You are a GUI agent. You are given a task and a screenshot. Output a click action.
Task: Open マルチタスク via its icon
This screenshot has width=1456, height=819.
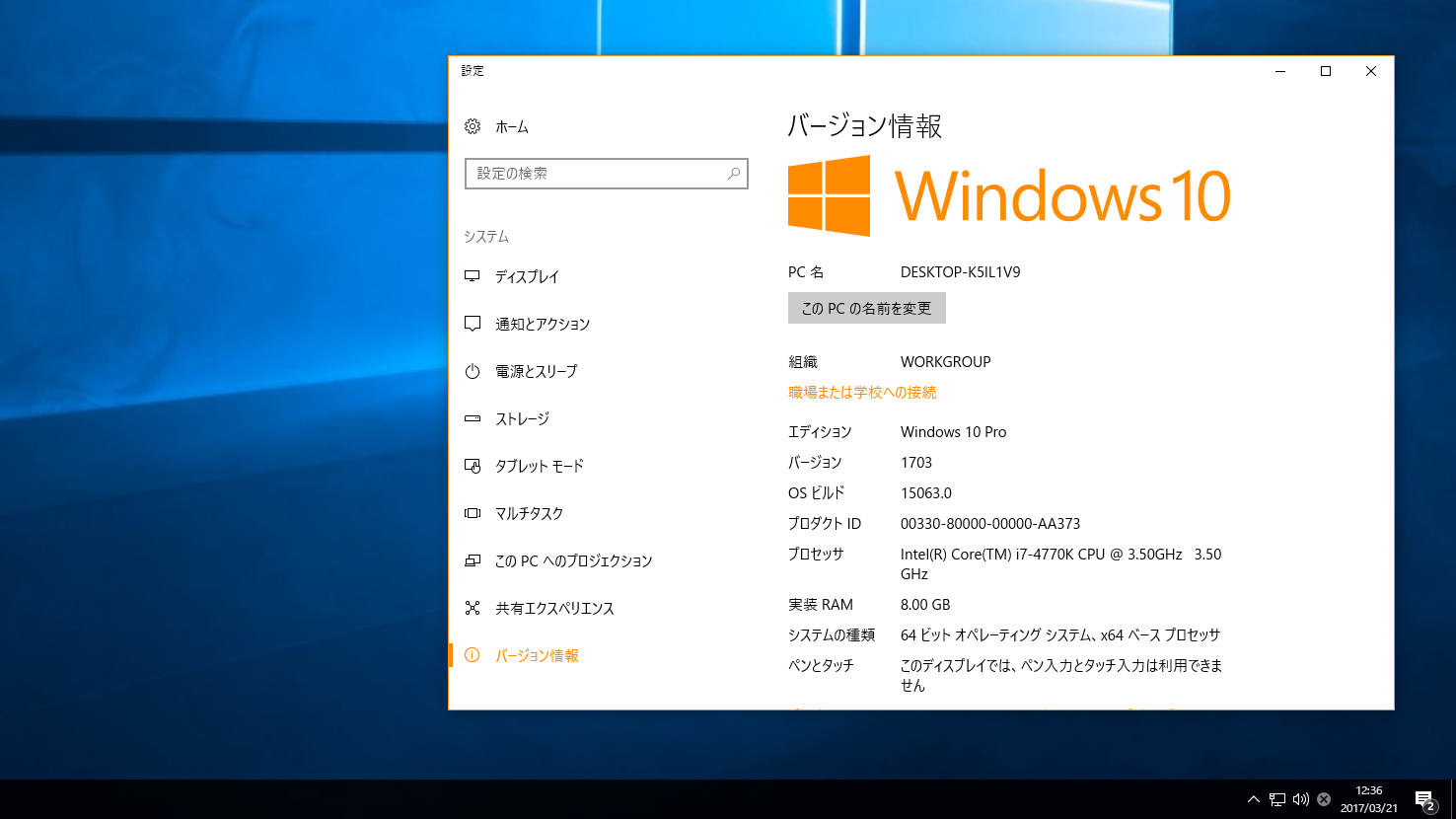pyautogui.click(x=473, y=513)
